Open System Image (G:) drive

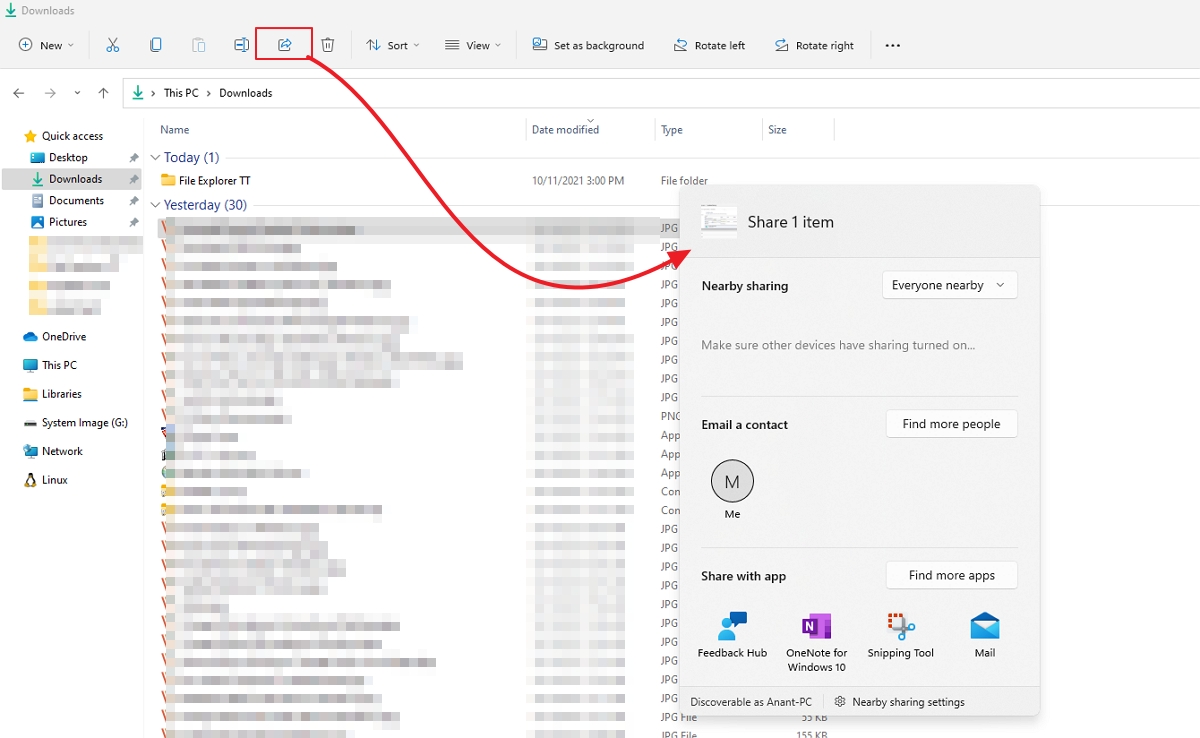click(x=76, y=423)
